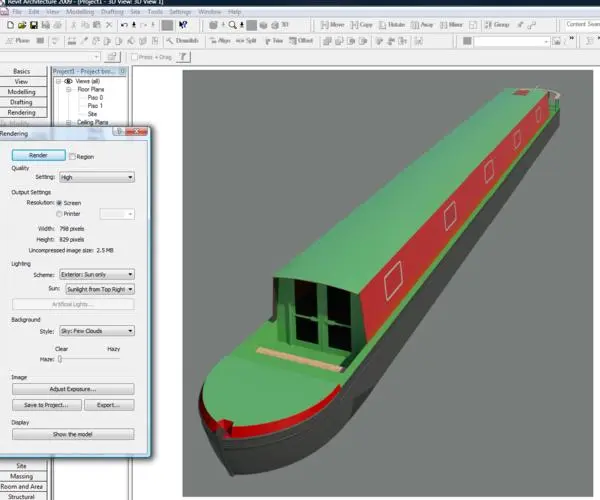Collapse the Views (all) tree node
Image resolution: width=600 pixels, height=500 pixels.
[58, 81]
